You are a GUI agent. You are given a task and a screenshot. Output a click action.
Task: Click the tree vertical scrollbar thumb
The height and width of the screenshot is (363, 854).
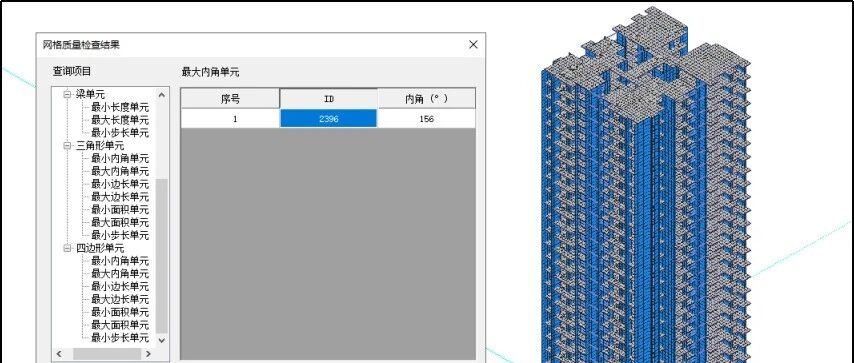(x=162, y=255)
